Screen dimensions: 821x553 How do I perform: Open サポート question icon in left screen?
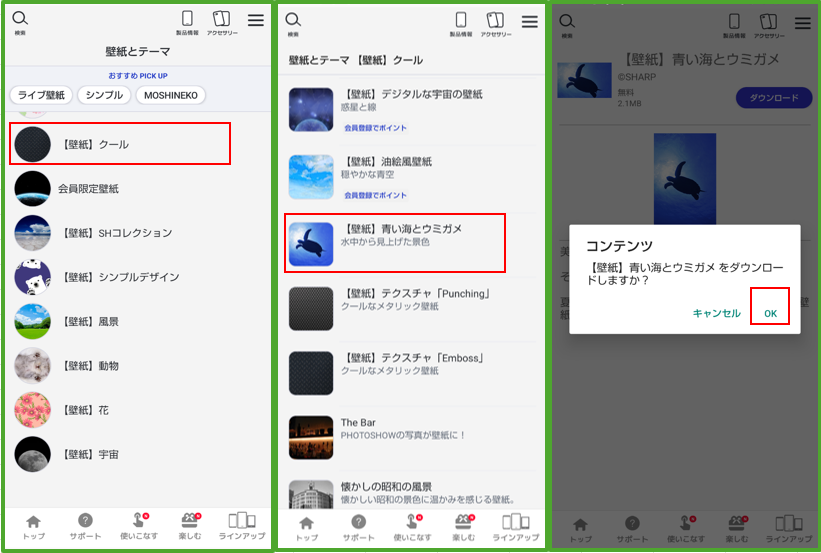tap(85, 527)
